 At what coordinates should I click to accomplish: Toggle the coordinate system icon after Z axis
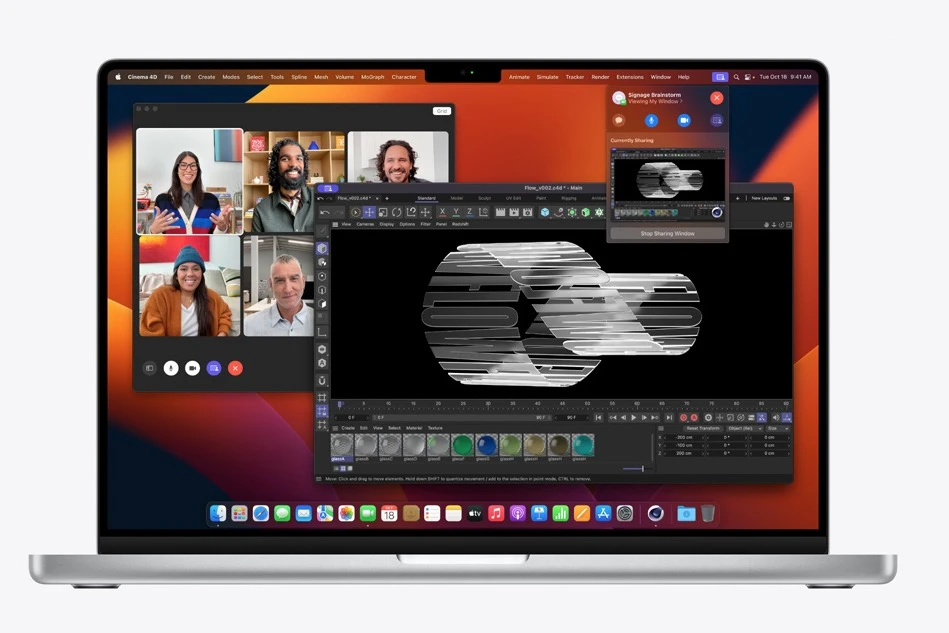[x=483, y=212]
